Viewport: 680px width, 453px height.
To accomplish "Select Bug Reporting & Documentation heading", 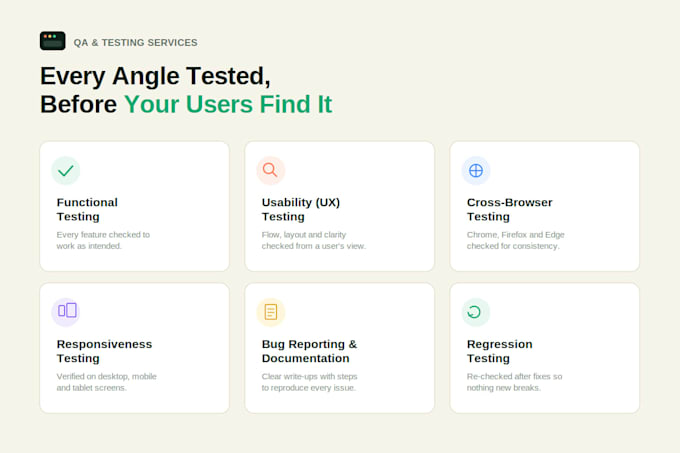I will 310,351.
